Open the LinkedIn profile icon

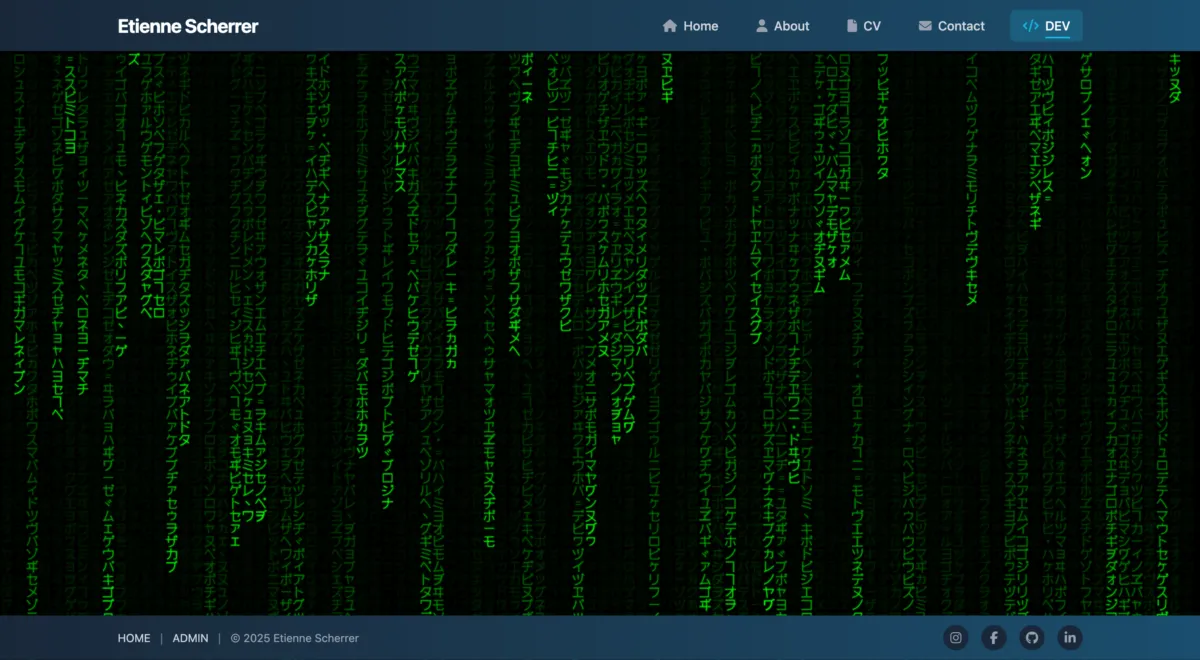pyautogui.click(x=1070, y=638)
